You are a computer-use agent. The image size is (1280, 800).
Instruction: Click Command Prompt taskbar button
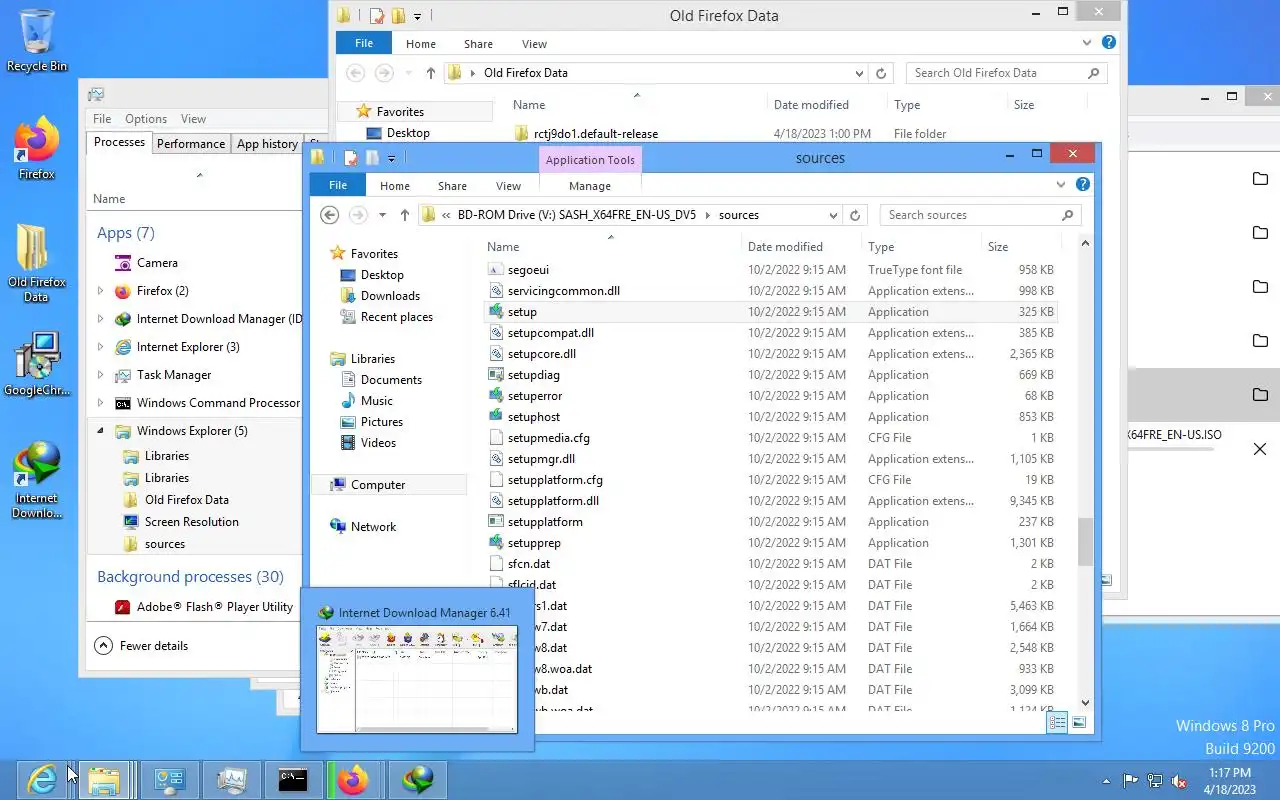[x=293, y=779]
